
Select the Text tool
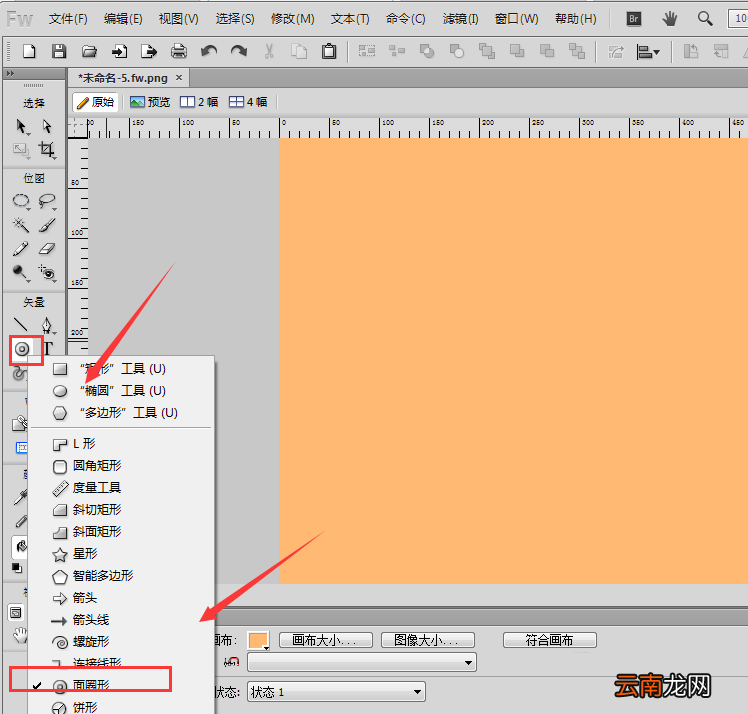pos(48,349)
